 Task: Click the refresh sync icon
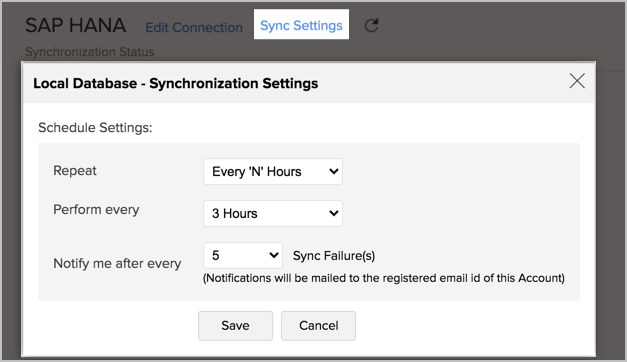click(x=371, y=26)
